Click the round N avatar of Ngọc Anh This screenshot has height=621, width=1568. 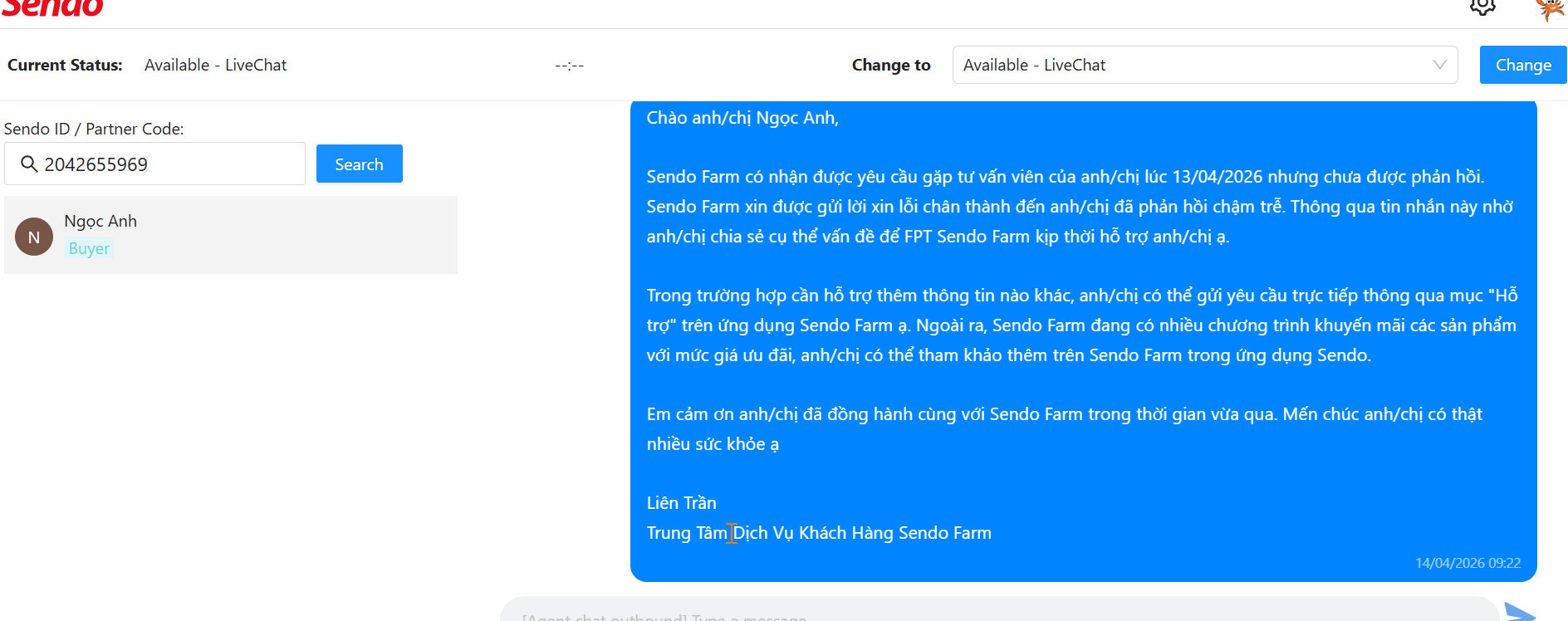pos(34,237)
